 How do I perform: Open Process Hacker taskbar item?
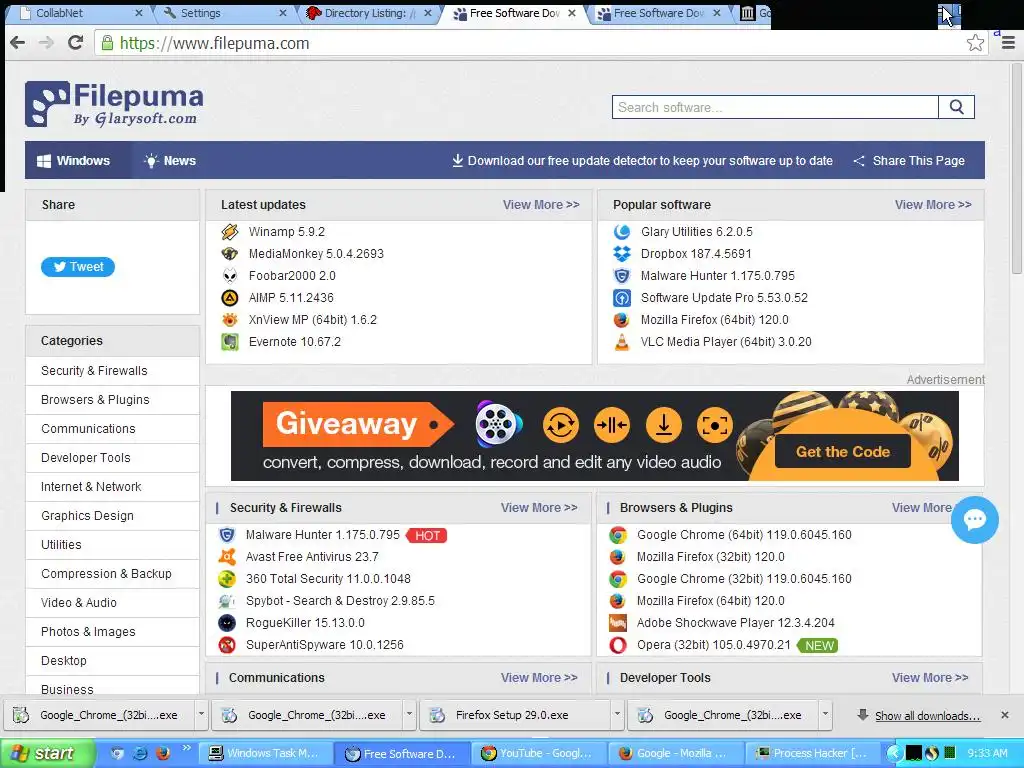pos(812,753)
